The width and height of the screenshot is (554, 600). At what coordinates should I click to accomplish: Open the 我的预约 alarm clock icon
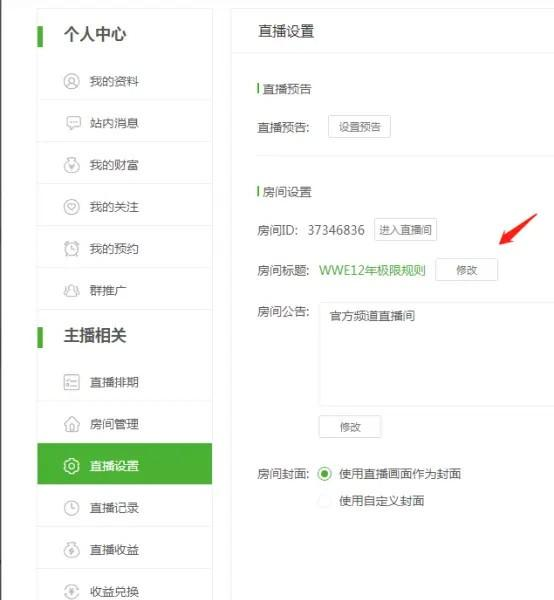pyautogui.click(x=72, y=249)
